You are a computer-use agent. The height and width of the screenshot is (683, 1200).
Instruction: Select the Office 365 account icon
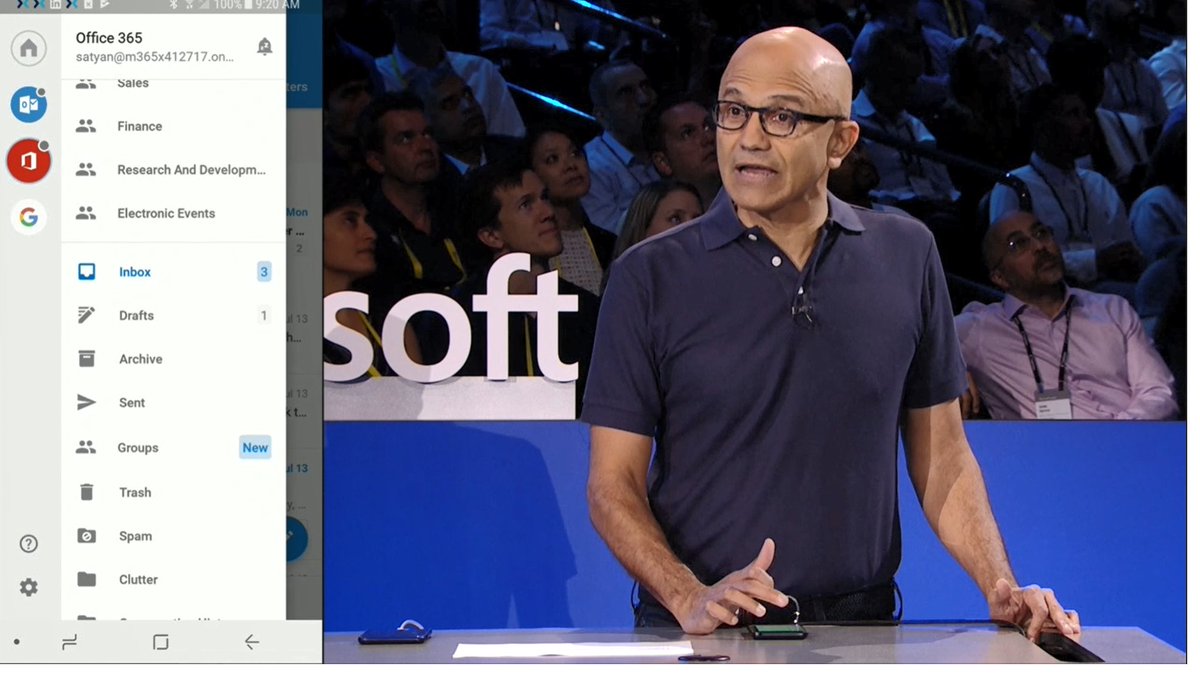click(x=29, y=161)
